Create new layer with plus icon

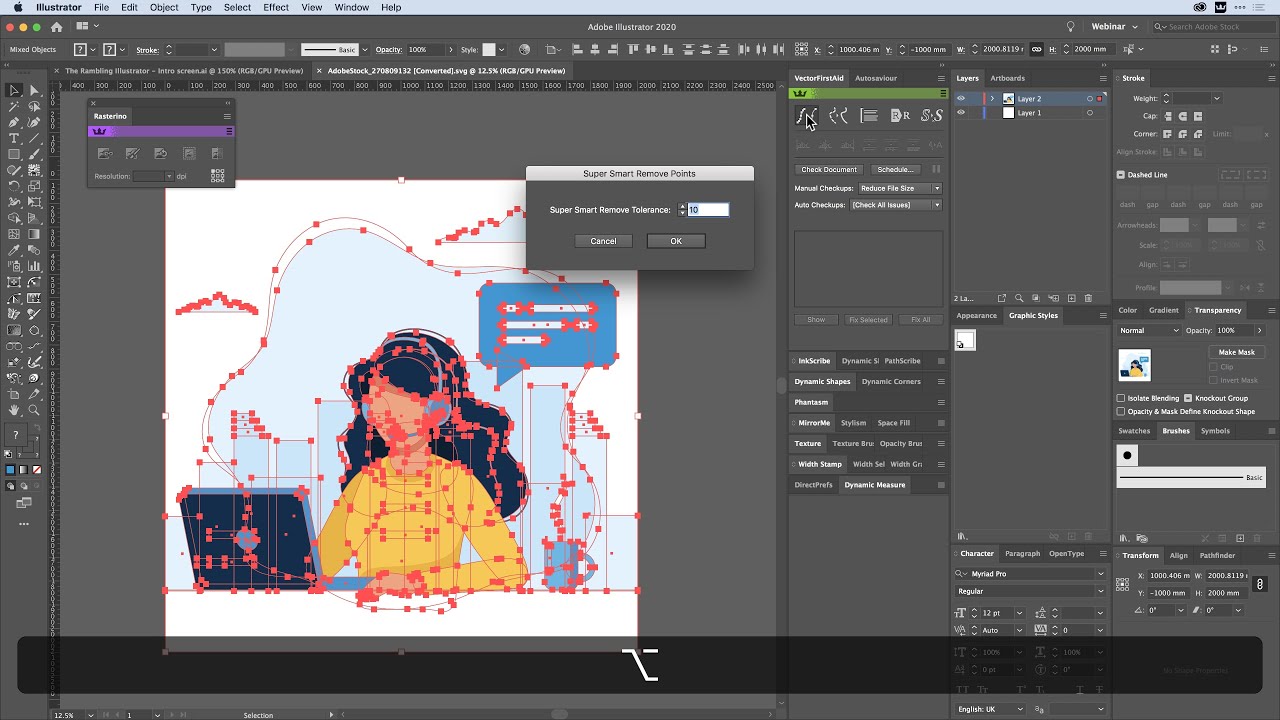pos(1072,298)
